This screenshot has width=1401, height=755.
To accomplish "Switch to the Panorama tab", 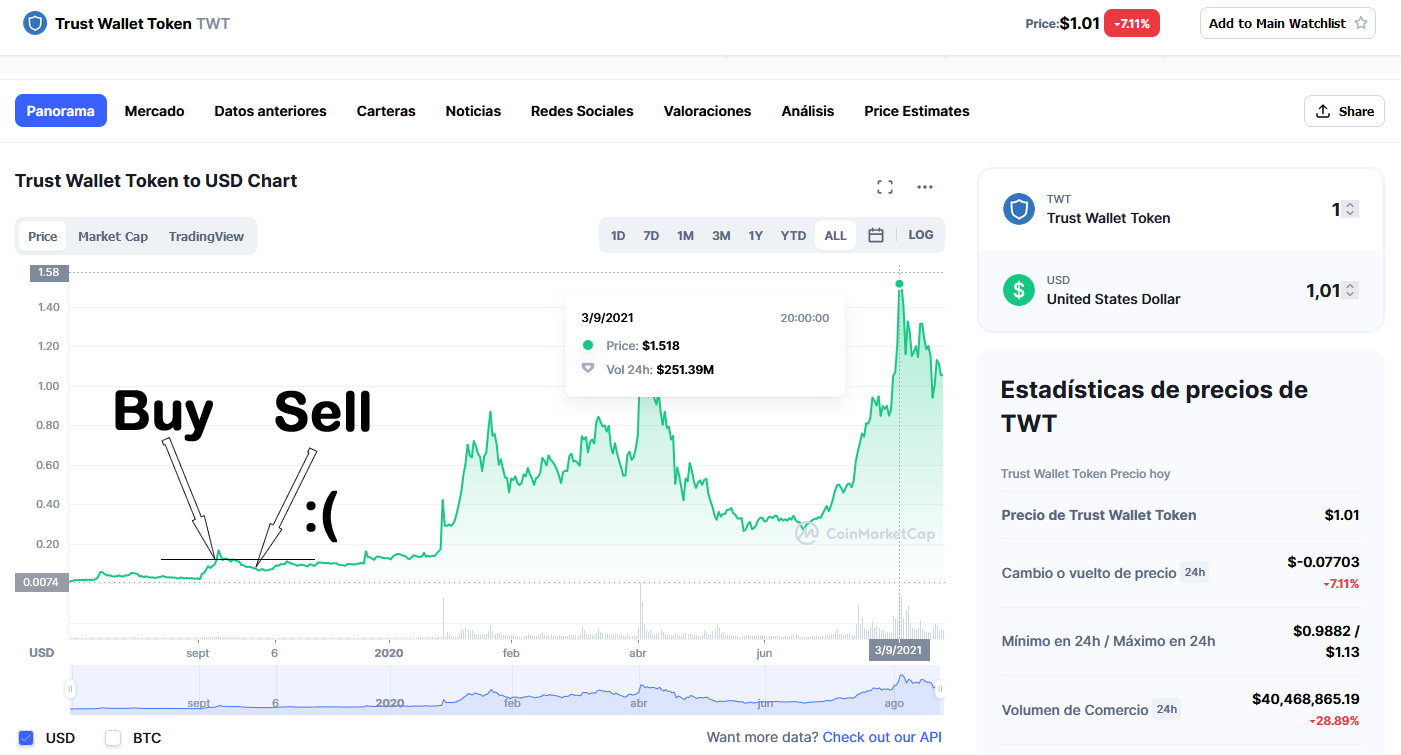I will tap(61, 111).
